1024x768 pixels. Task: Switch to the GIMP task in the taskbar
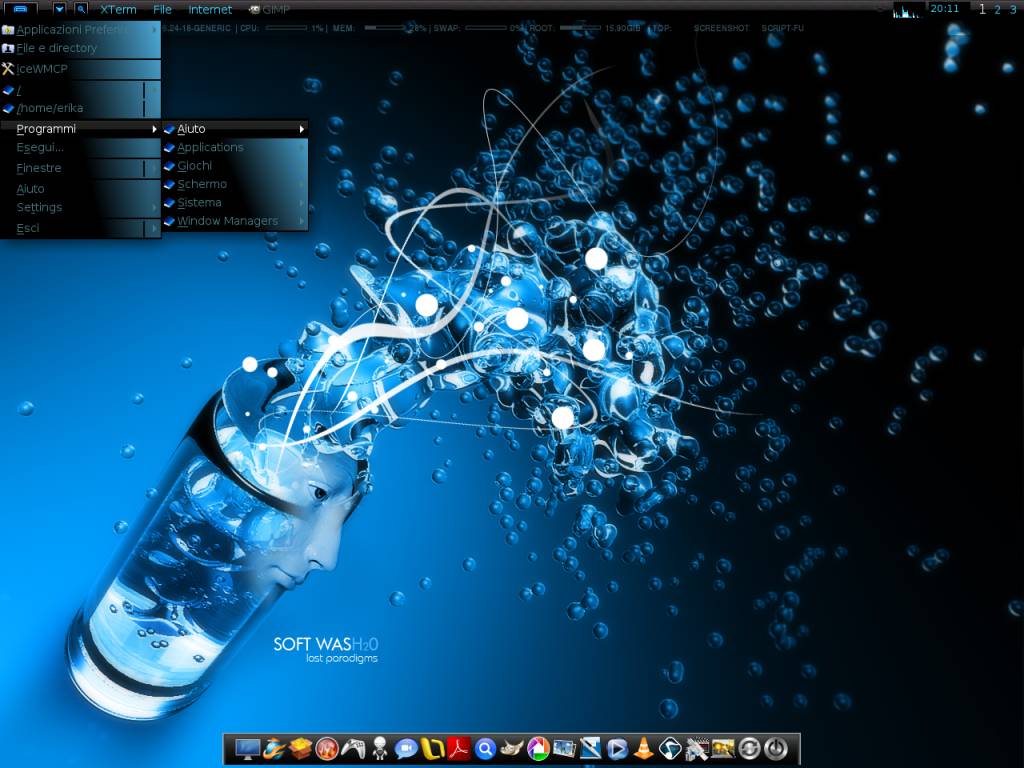(269, 9)
